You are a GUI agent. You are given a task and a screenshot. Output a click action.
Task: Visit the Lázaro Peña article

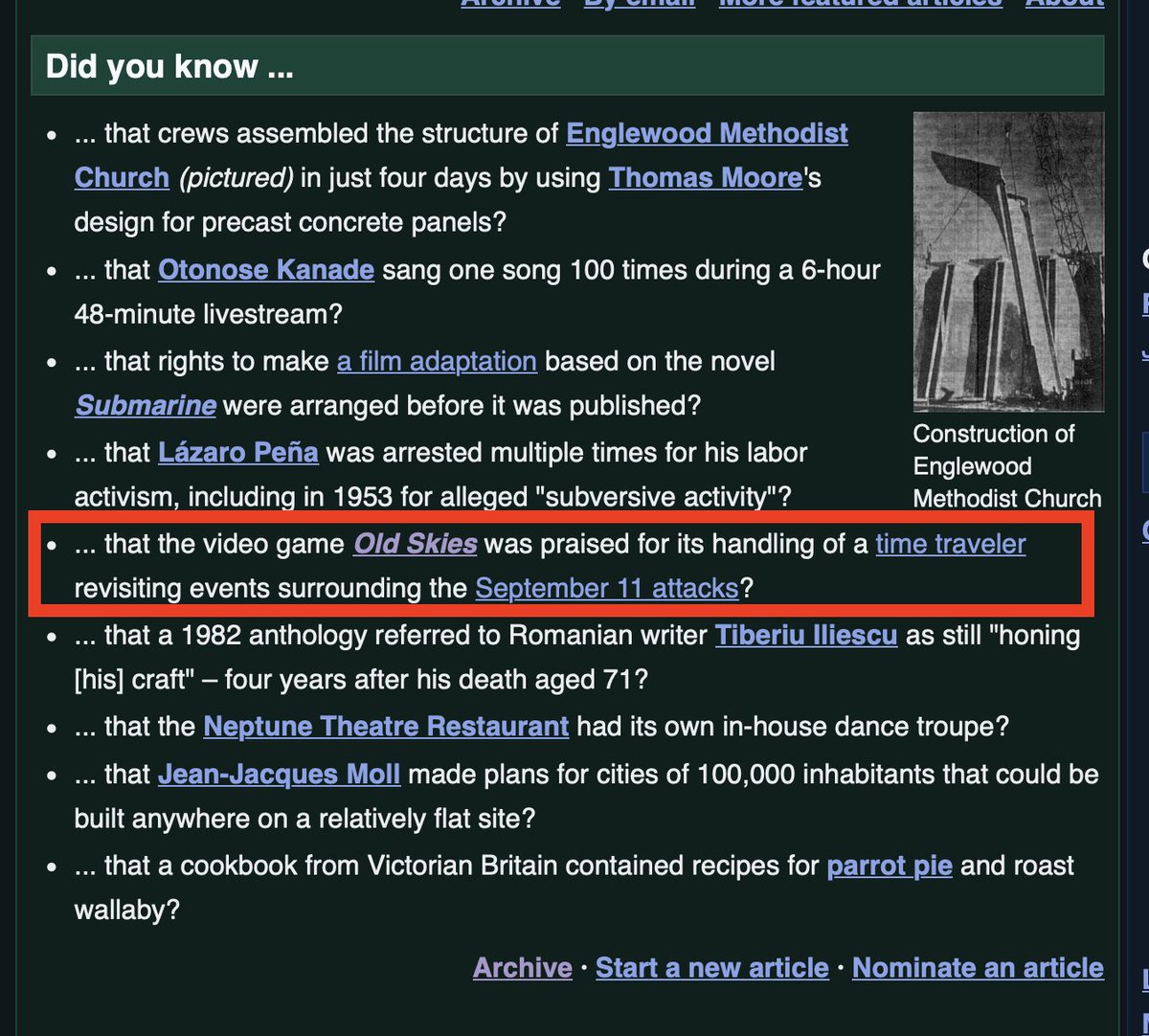point(238,452)
